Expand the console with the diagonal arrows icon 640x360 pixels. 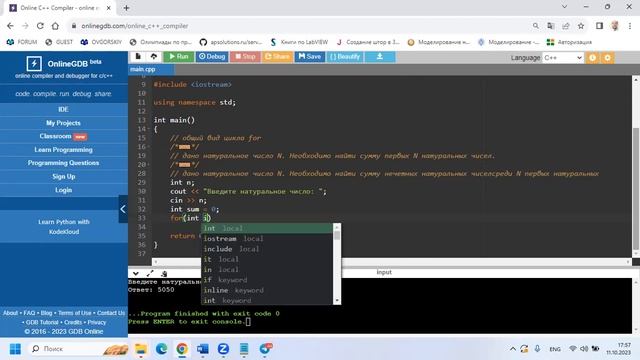pos(150,273)
